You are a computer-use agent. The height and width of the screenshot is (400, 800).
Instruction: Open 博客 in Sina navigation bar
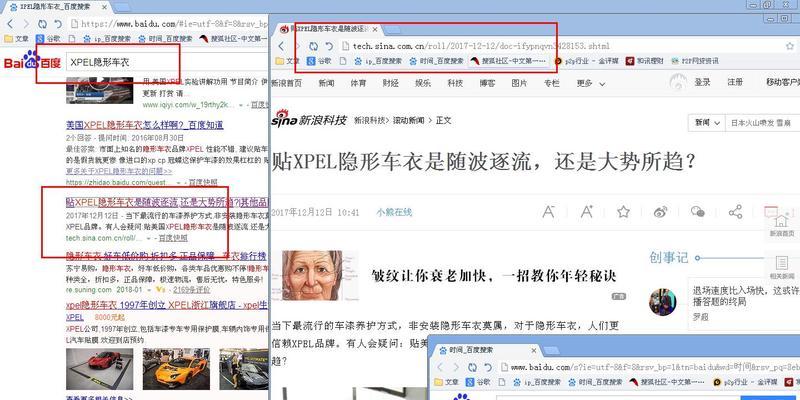(487, 83)
